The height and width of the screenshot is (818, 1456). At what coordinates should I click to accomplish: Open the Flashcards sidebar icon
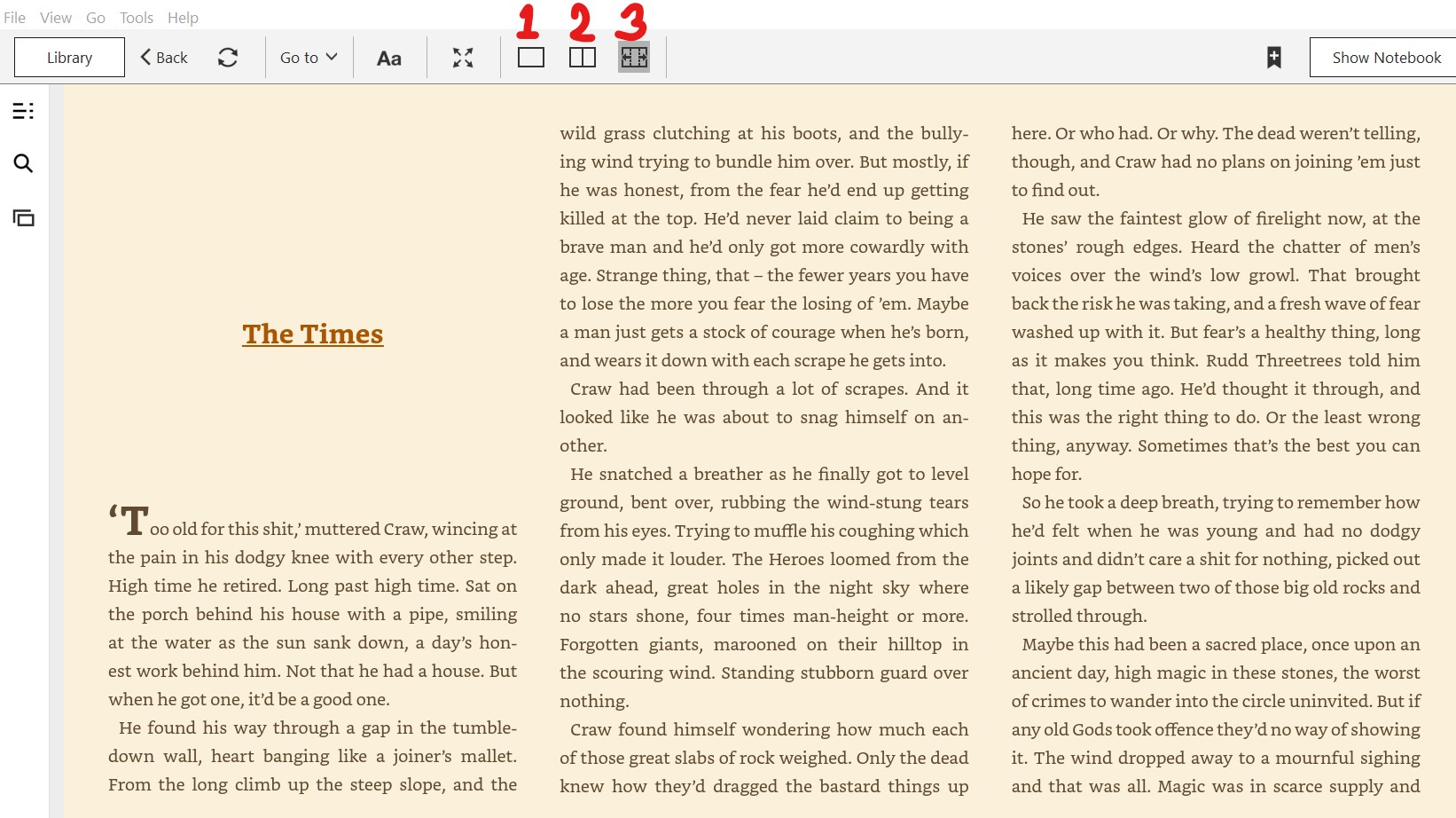tap(23, 216)
